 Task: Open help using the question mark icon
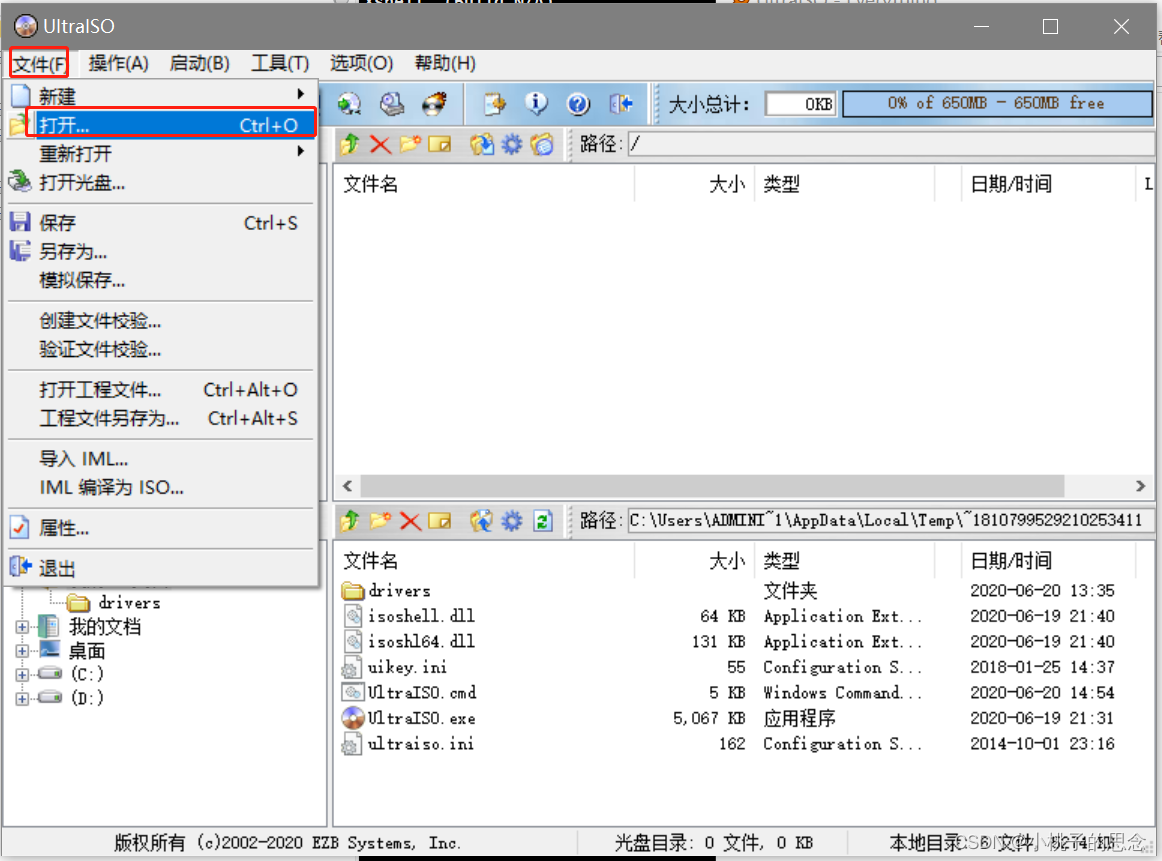[578, 104]
